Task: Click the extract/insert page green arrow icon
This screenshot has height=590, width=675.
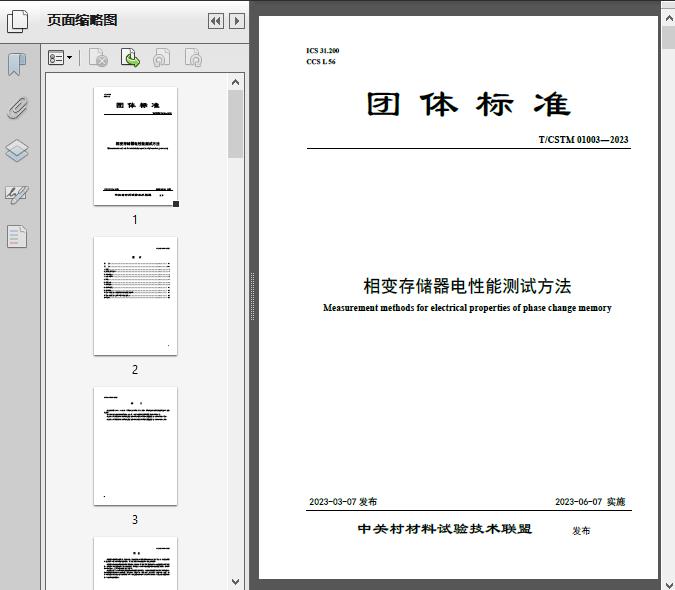Action: coord(130,58)
